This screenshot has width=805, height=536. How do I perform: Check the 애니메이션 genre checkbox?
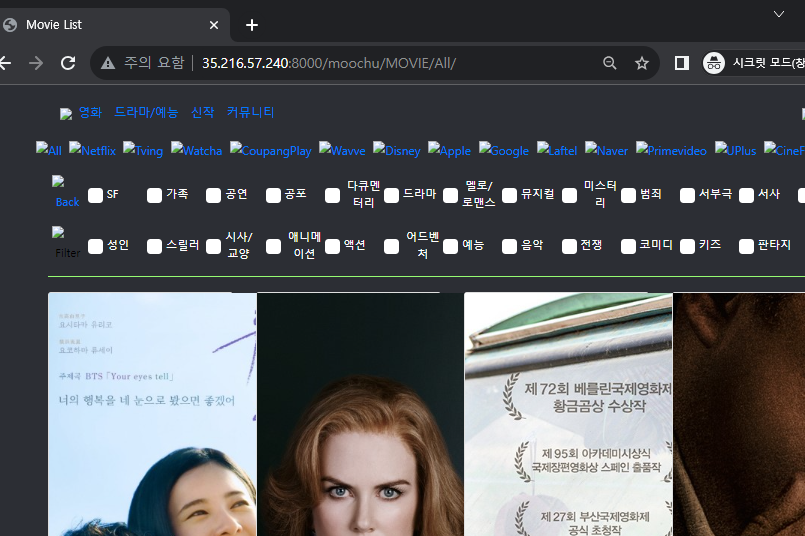tap(274, 246)
